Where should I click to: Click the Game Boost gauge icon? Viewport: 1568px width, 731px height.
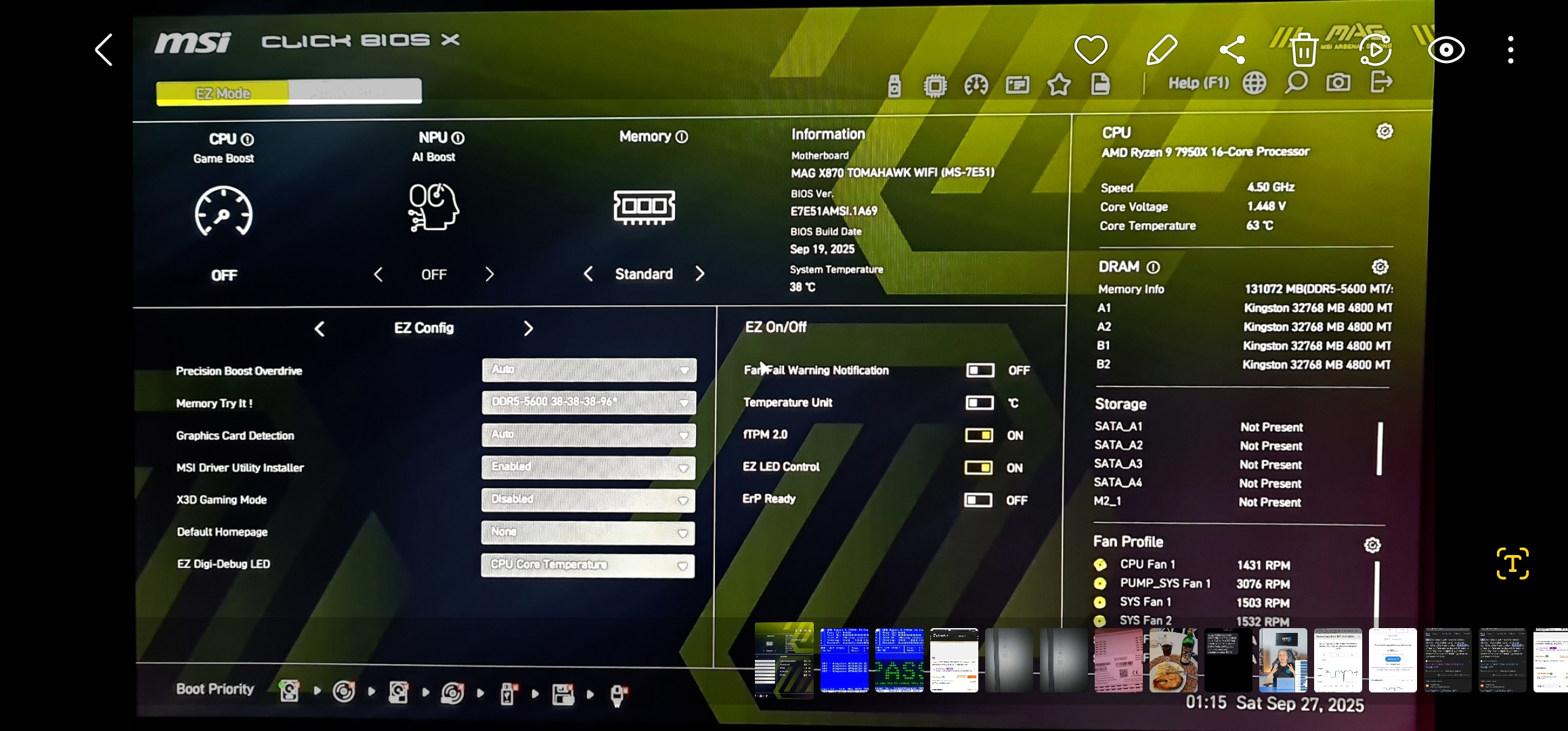(x=223, y=211)
